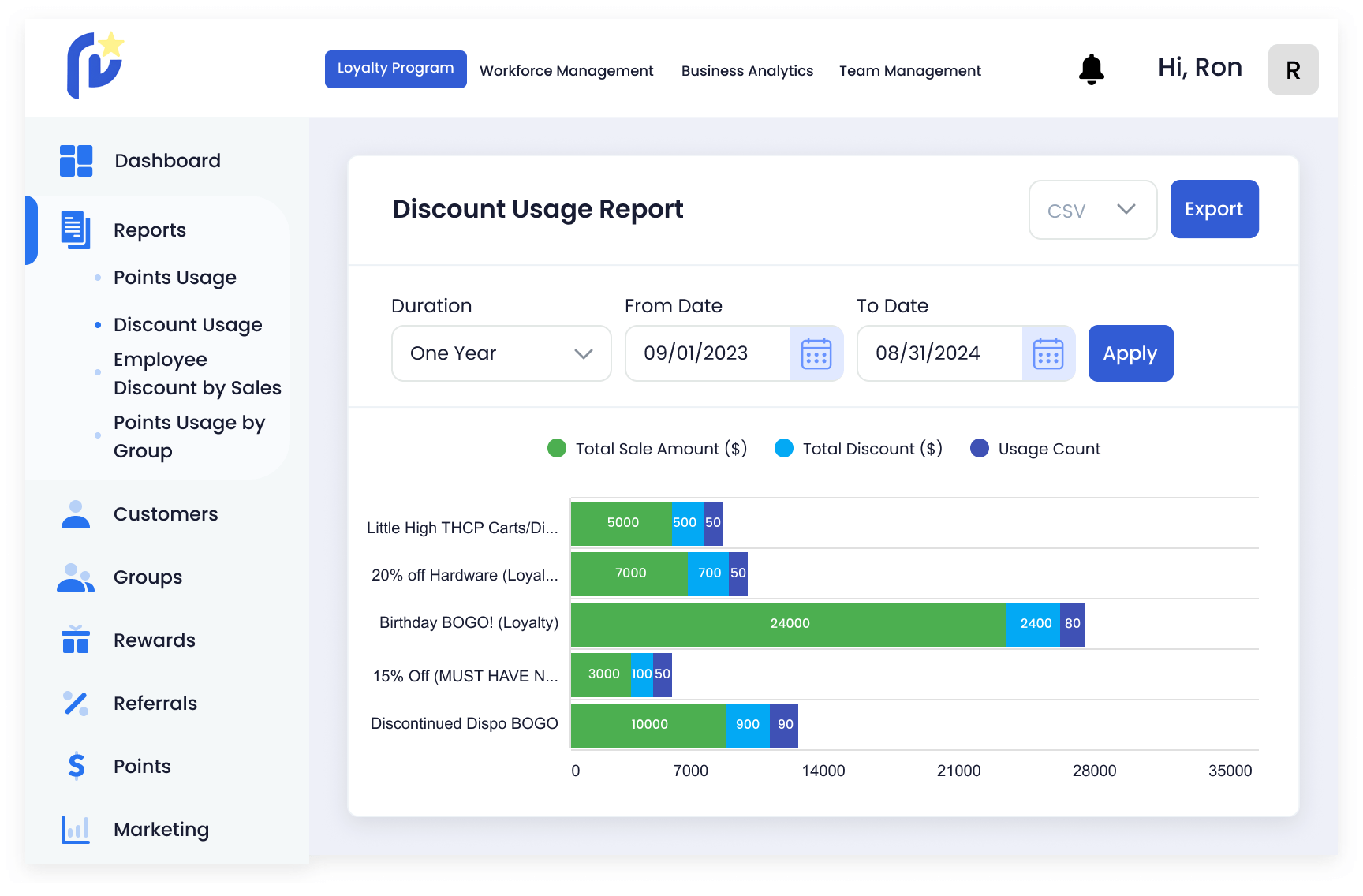Click the Customers person icon

pyautogui.click(x=76, y=514)
